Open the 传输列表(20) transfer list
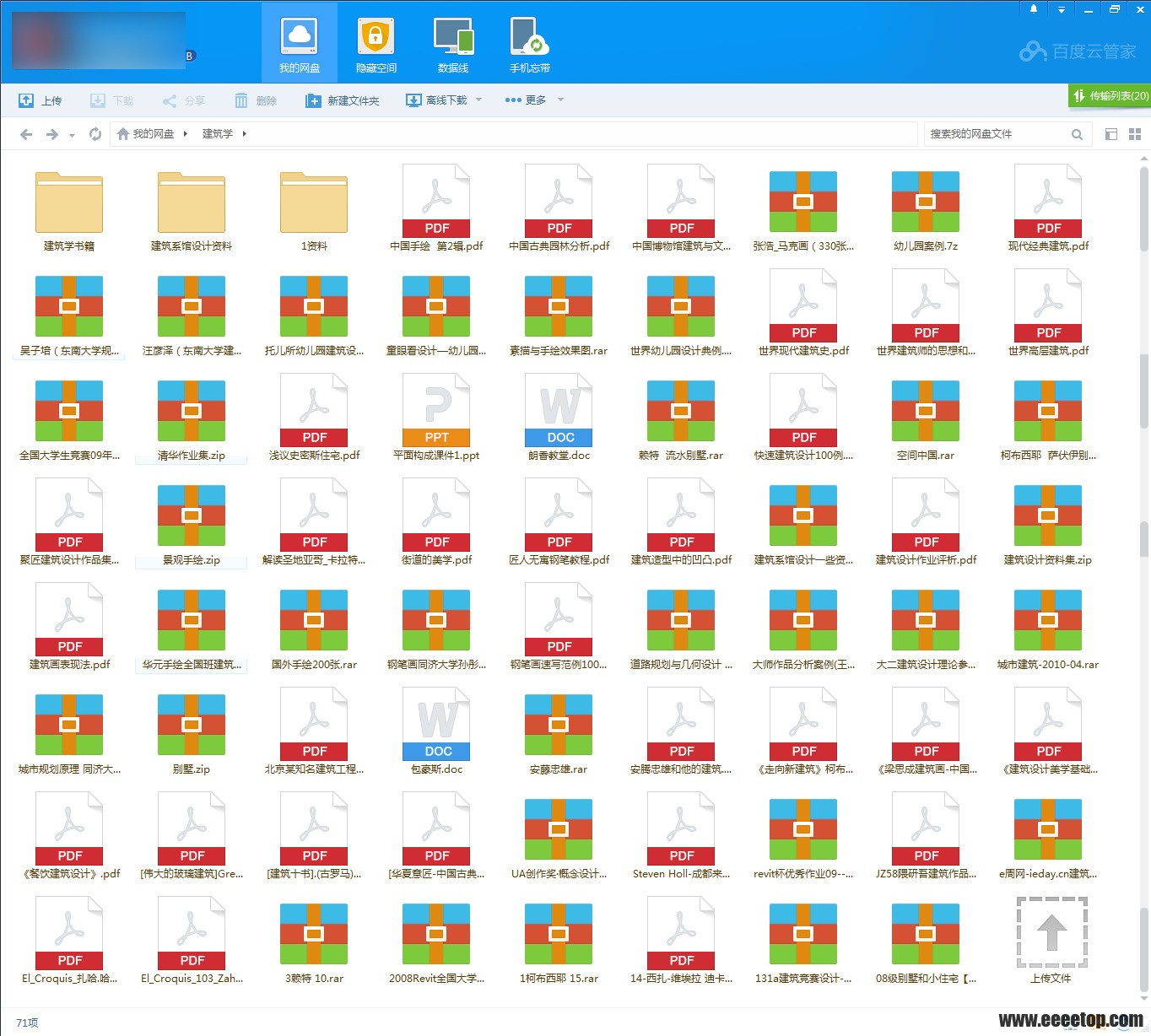 pyautogui.click(x=1110, y=95)
